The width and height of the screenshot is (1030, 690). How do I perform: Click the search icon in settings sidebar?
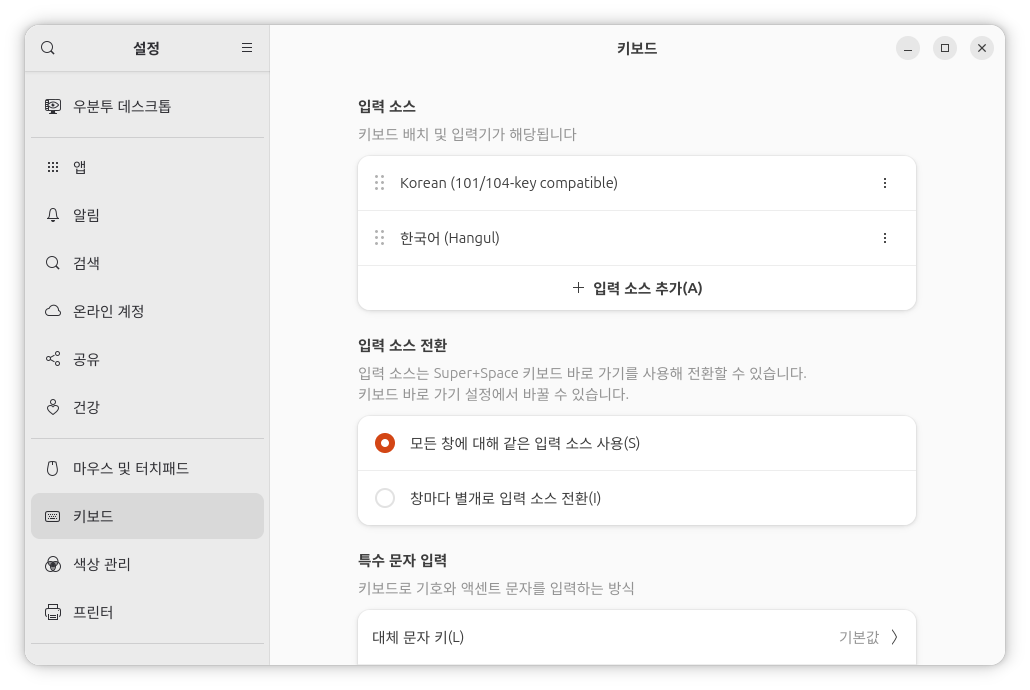(48, 48)
